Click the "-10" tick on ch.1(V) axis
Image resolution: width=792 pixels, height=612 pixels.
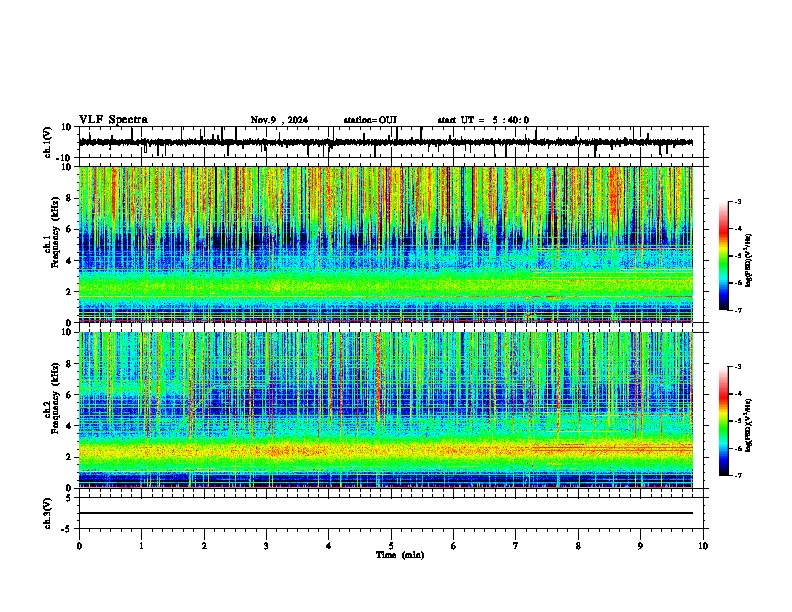point(65,158)
